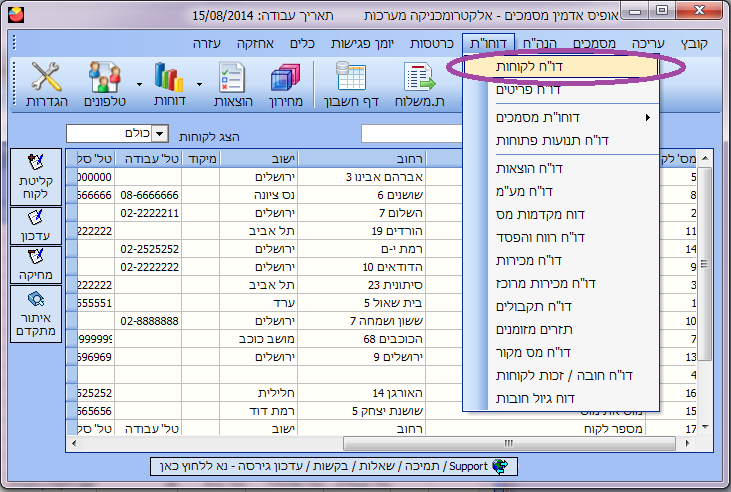This screenshot has height=492, width=731.
Task: Open the ת.משלוח delivery note icon
Action: pyautogui.click(x=419, y=84)
